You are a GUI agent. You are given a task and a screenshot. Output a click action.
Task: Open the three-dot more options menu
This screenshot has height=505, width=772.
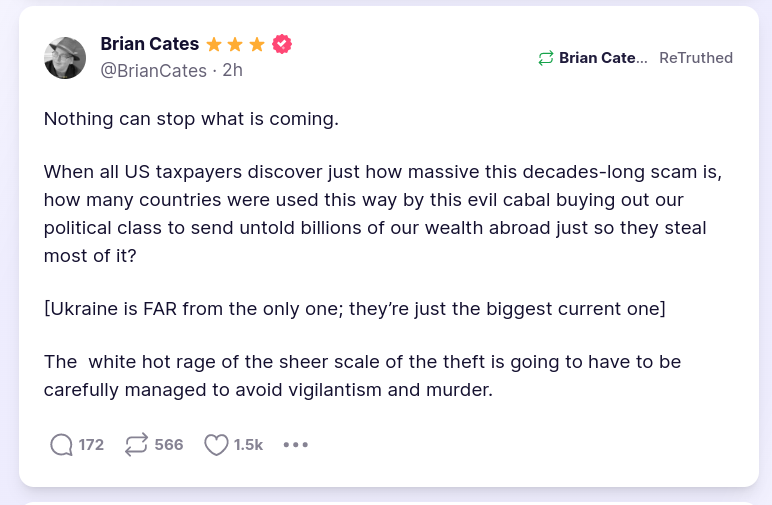pyautogui.click(x=296, y=445)
